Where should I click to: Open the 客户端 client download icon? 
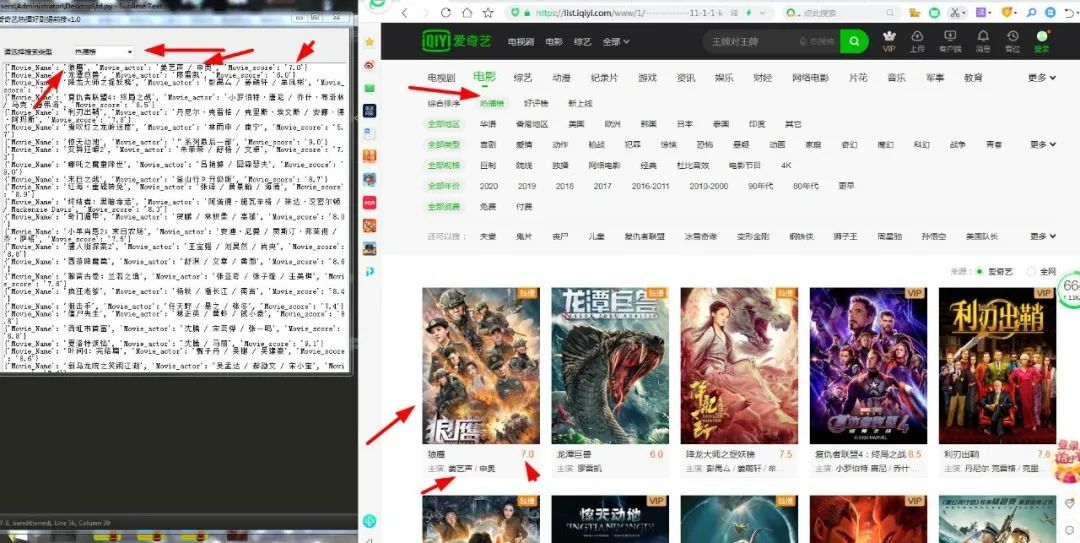pos(951,41)
